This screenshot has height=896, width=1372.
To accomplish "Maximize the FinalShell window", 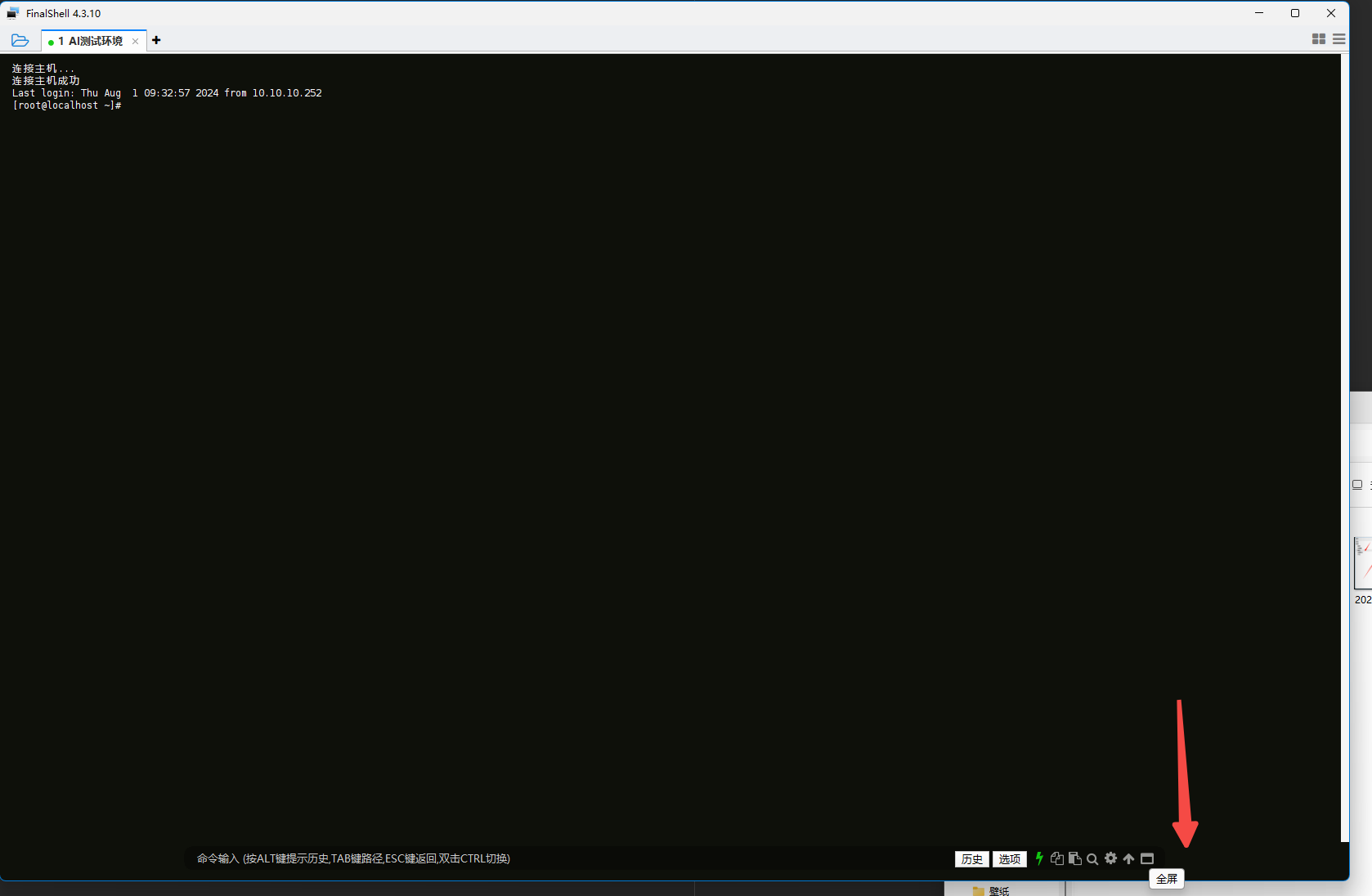I will (1295, 13).
